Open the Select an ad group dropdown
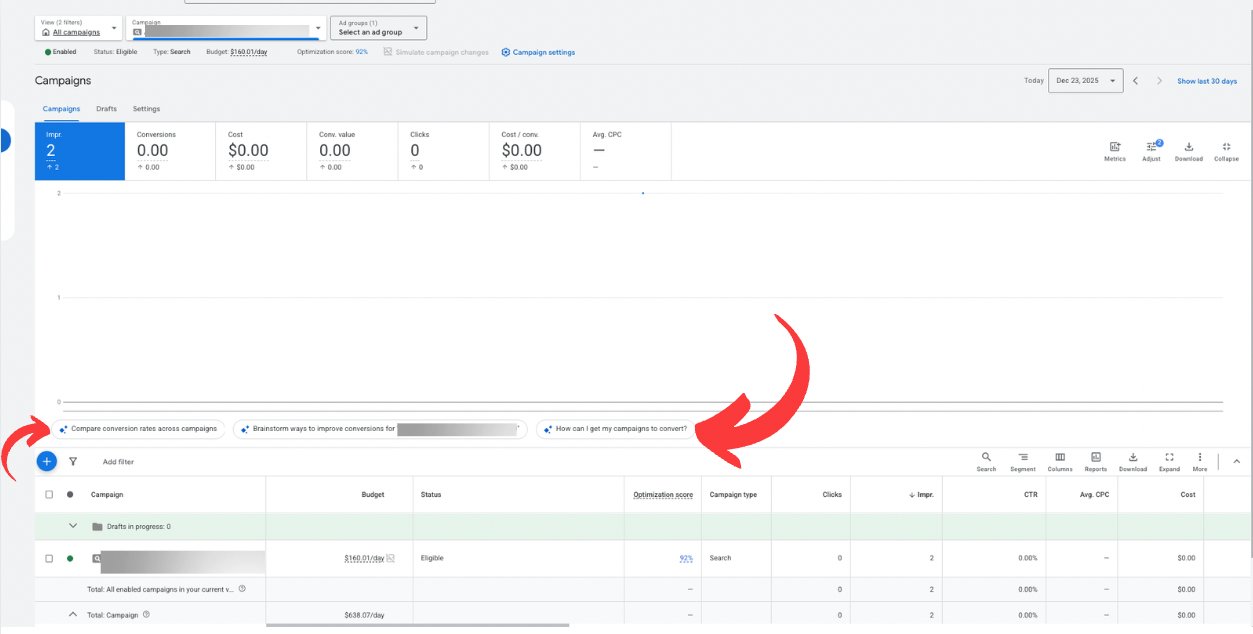 tap(377, 27)
